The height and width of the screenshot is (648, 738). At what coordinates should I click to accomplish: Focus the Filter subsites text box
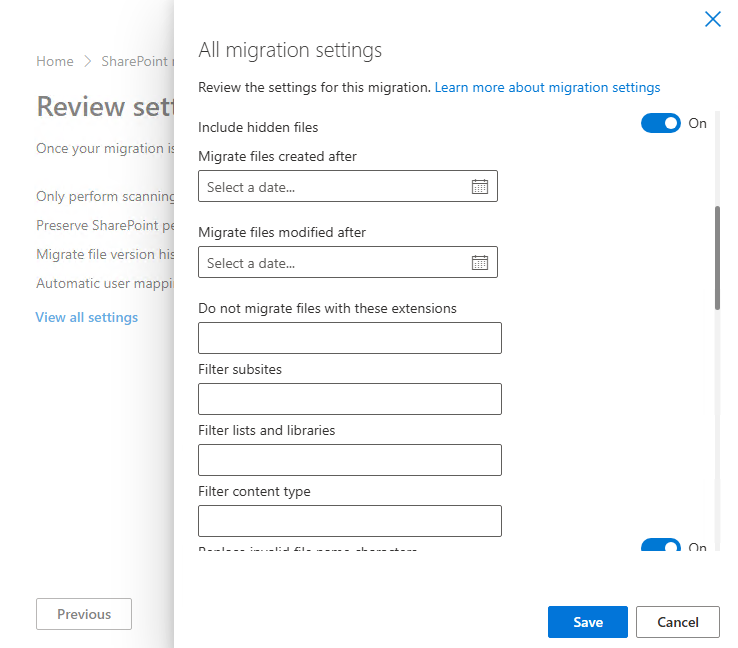[x=350, y=399]
